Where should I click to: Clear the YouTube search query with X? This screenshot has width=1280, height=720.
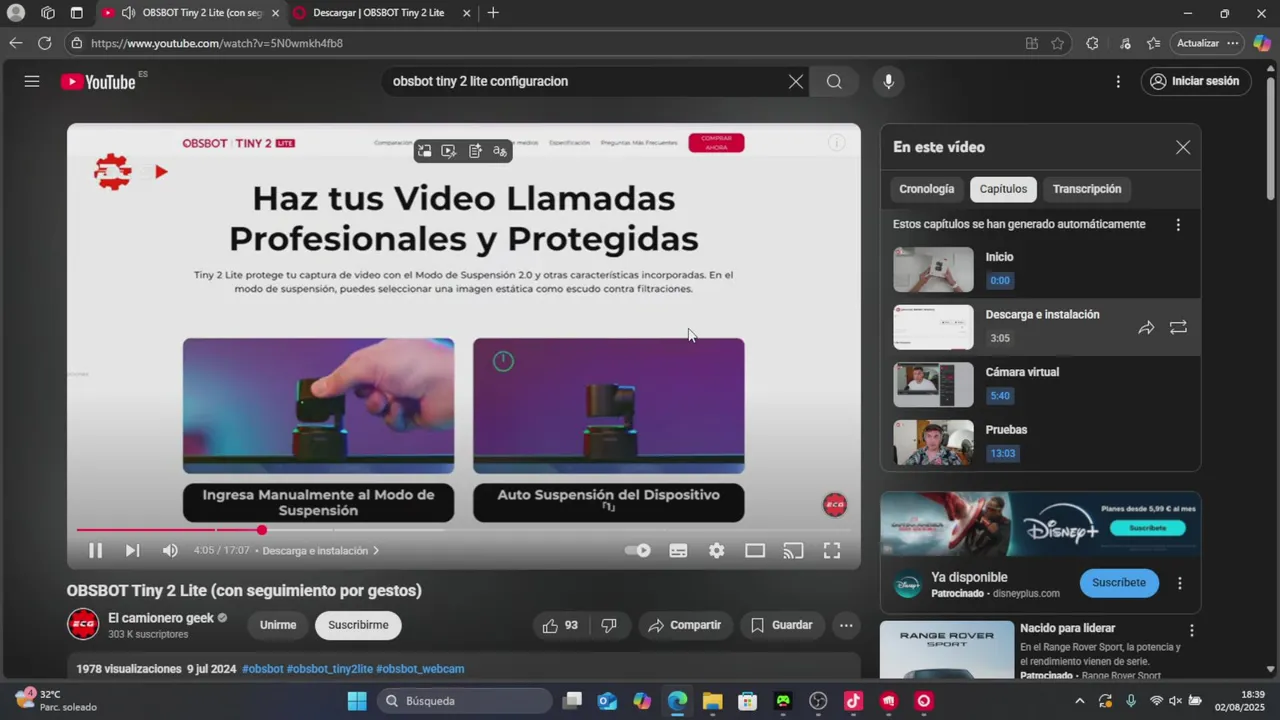[x=796, y=82]
